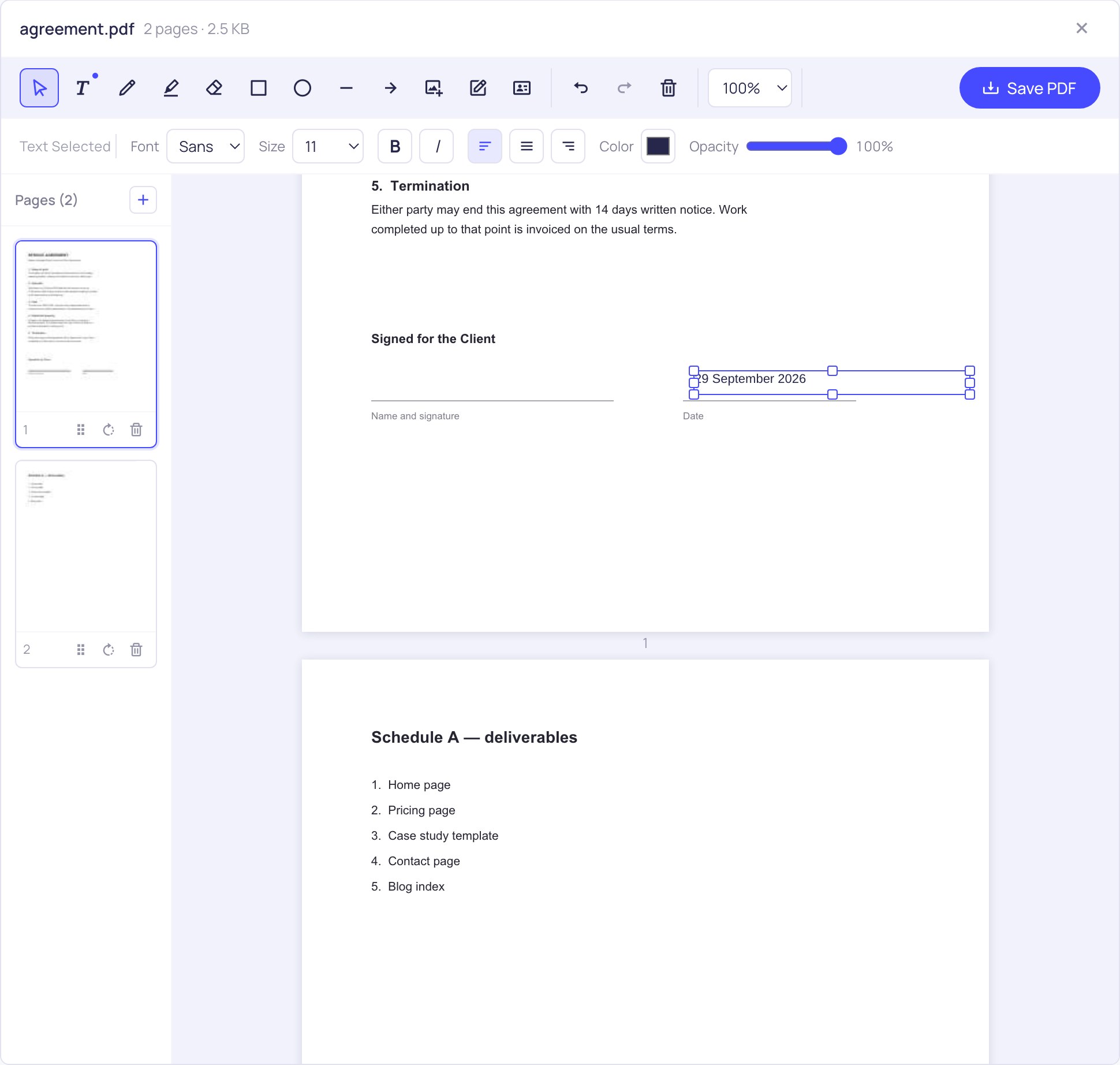Click page 2 drag handle icon
1120x1065 pixels.
(81, 650)
